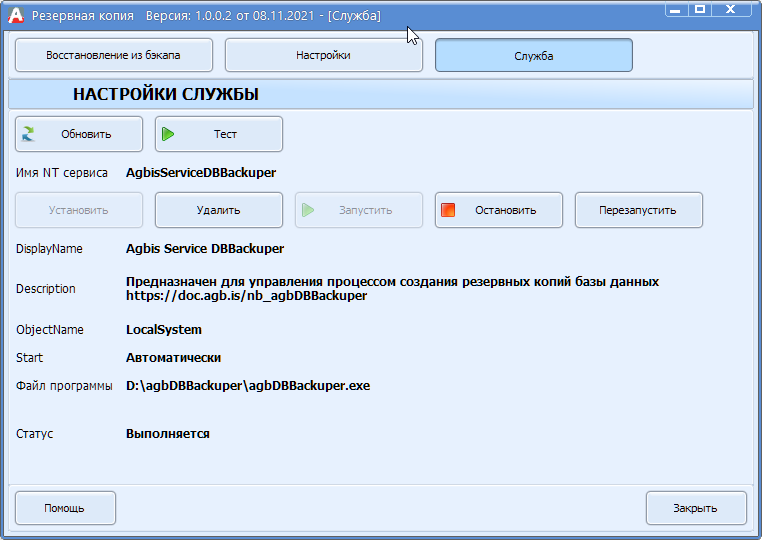Image resolution: width=762 pixels, height=540 pixels.
Task: Click the status value 'Выполняется'
Action: click(x=168, y=434)
